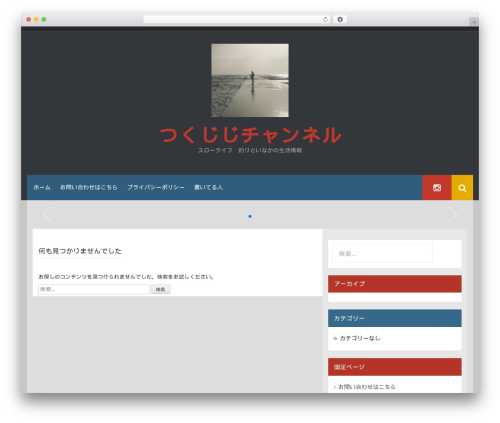Open the お問い合わせはこちら menu item
Image resolution: width=500 pixels, height=423 pixels.
point(89,188)
